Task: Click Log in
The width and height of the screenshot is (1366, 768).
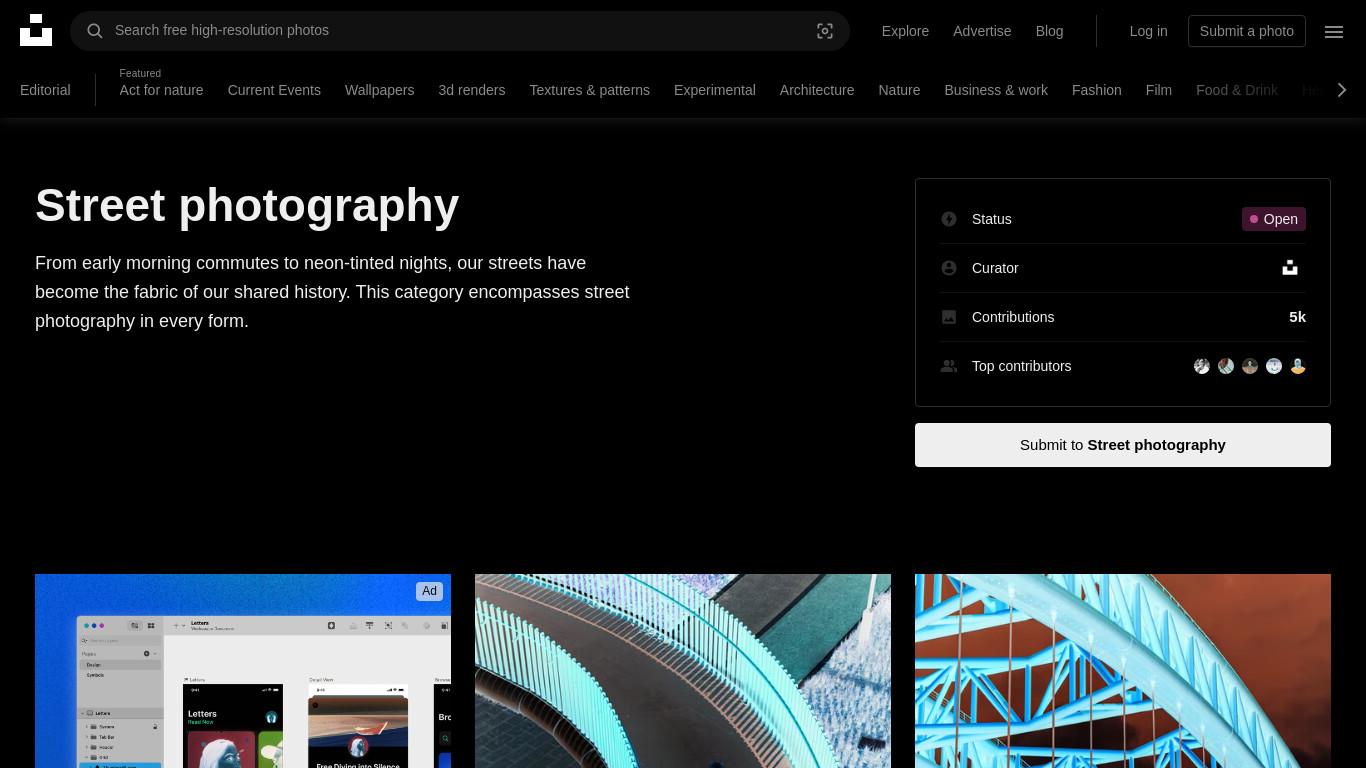Action: click(x=1148, y=31)
